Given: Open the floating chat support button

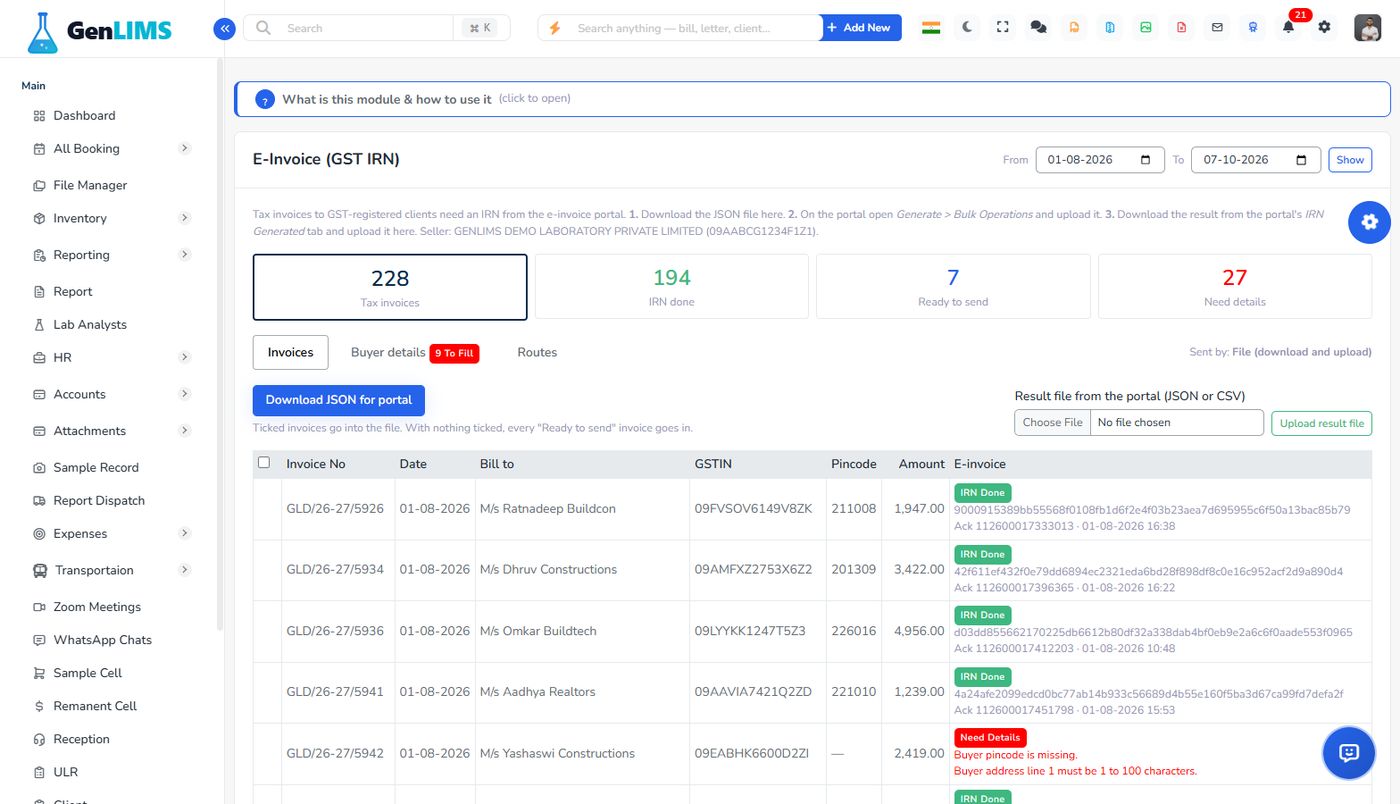Looking at the screenshot, I should 1348,753.
